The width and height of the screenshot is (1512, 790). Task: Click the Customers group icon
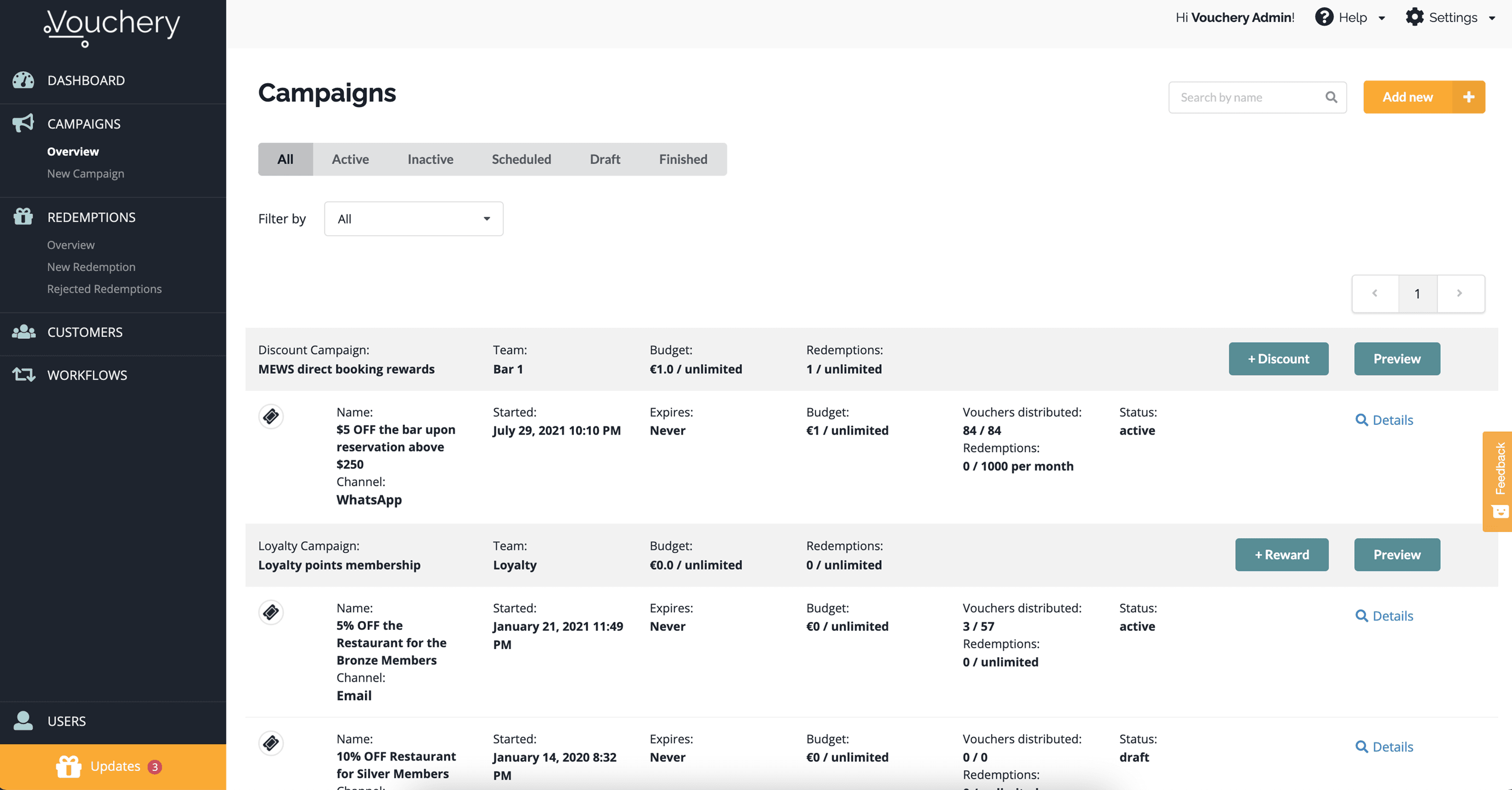24,331
